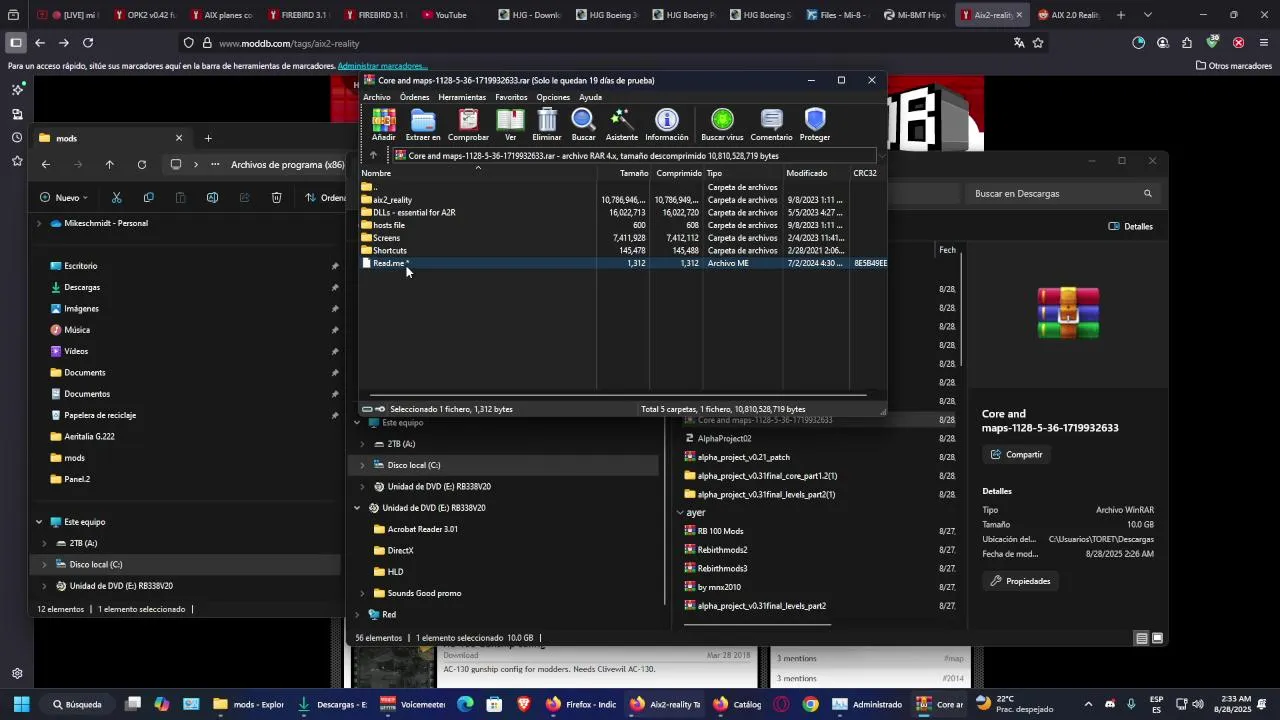This screenshot has width=1280, height=720.
Task: Open Windows Start menu
Action: (21, 704)
